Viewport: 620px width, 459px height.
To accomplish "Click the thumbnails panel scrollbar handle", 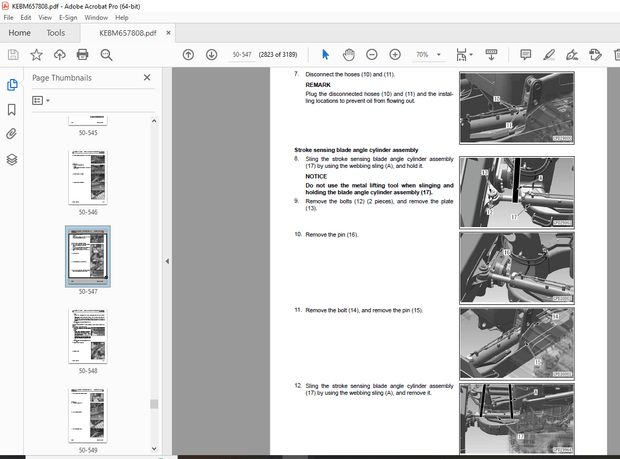I will [154, 404].
